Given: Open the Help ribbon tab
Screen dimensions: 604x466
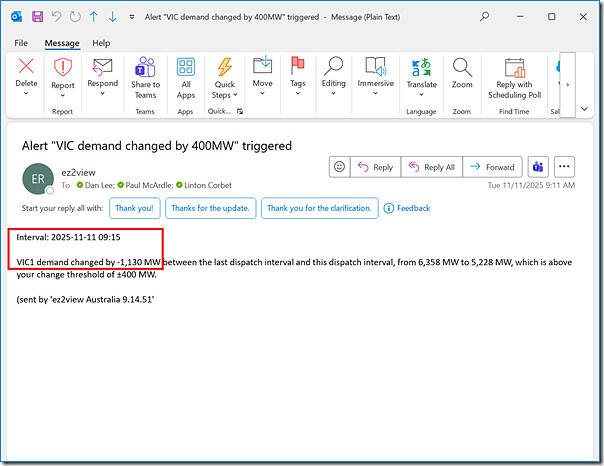Looking at the screenshot, I should [101, 43].
